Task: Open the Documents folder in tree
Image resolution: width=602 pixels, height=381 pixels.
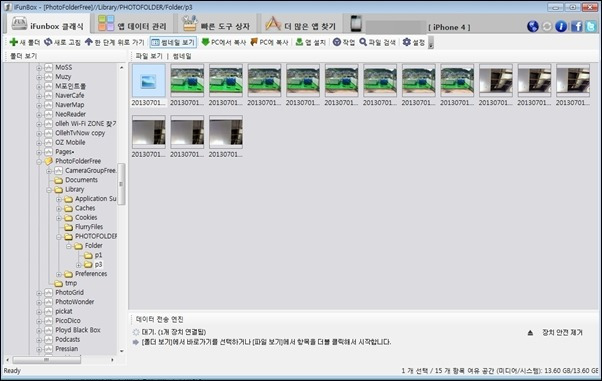Action: 81,180
